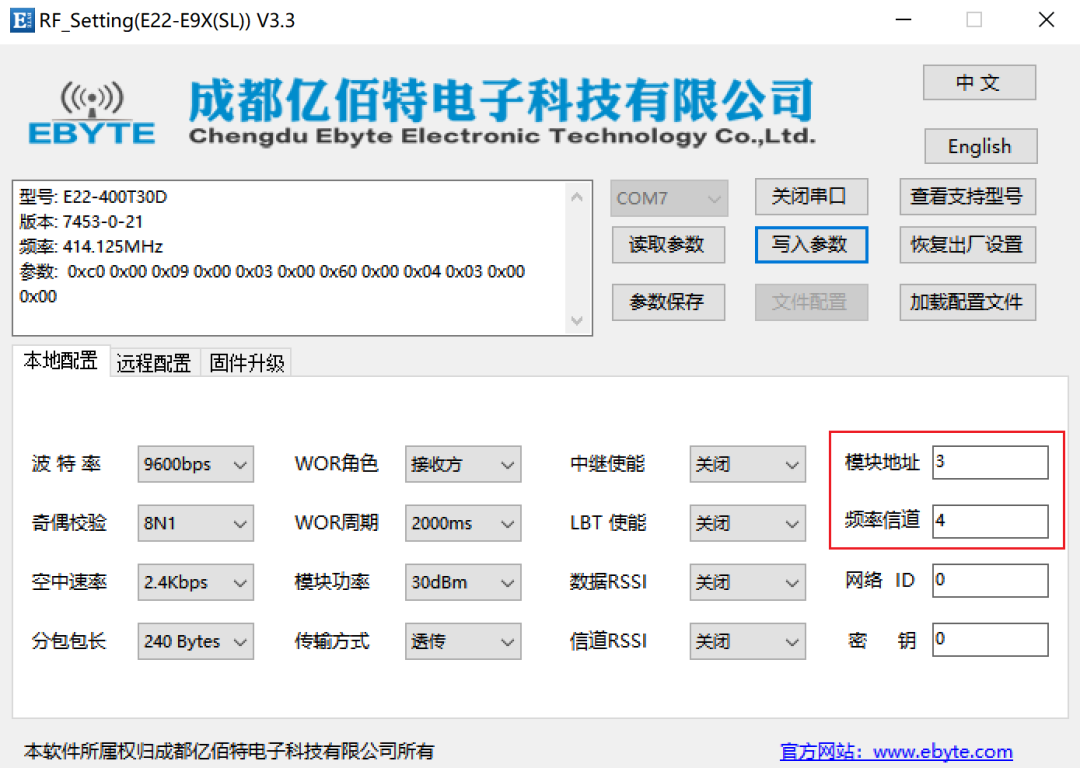Expand the 空中速率 2.4Kbps dropdown
This screenshot has height=768, width=1080.
196,583
